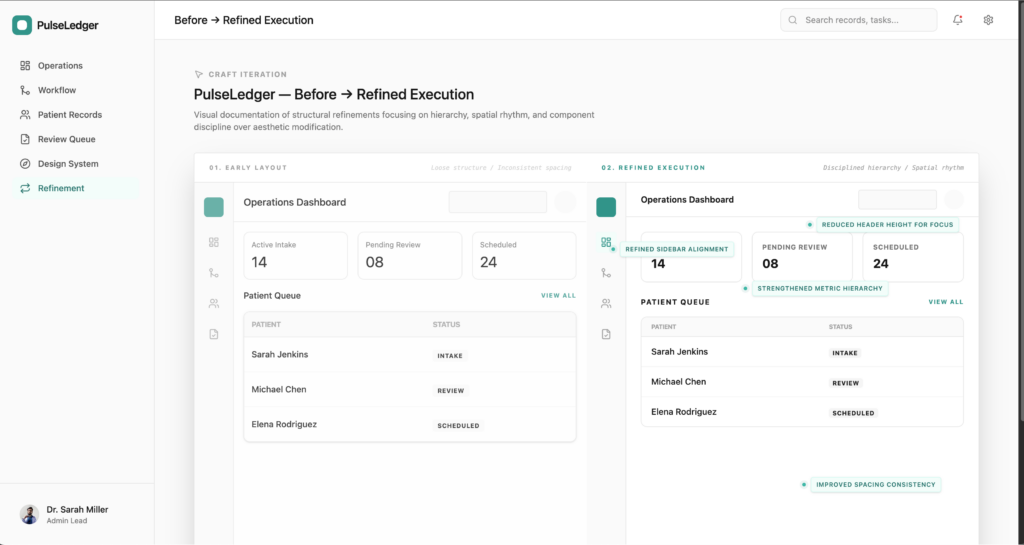The image size is (1024, 545).
Task: Open the Design System page
Action: pyautogui.click(x=78, y=164)
